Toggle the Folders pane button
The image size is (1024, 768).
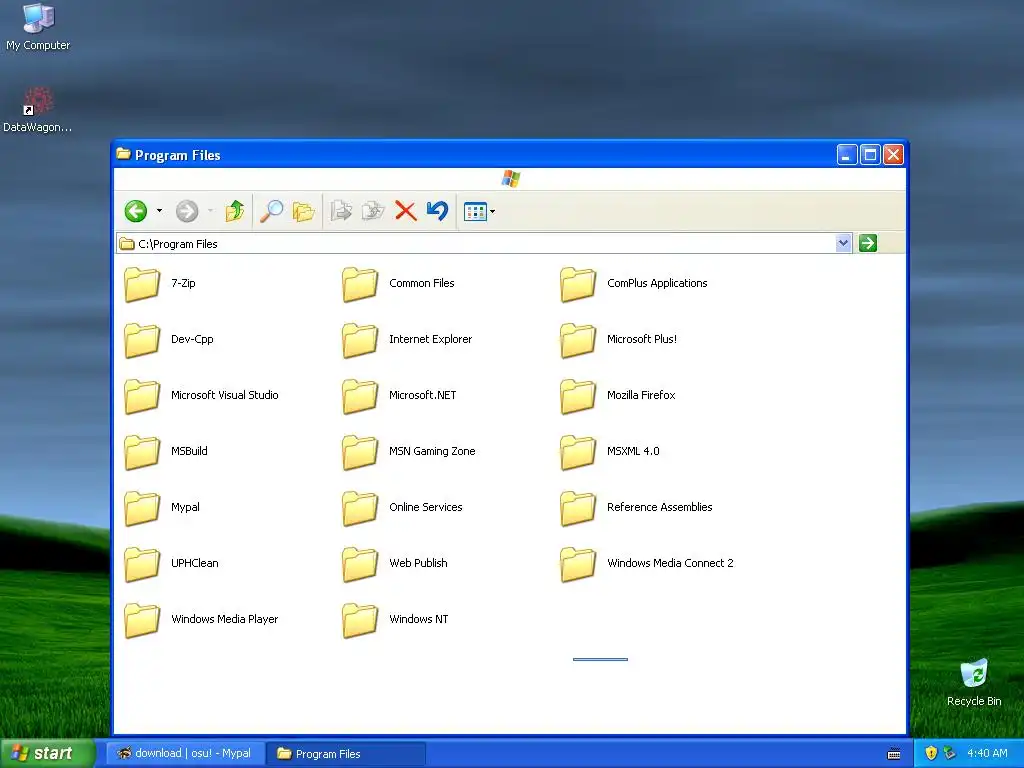coord(304,211)
